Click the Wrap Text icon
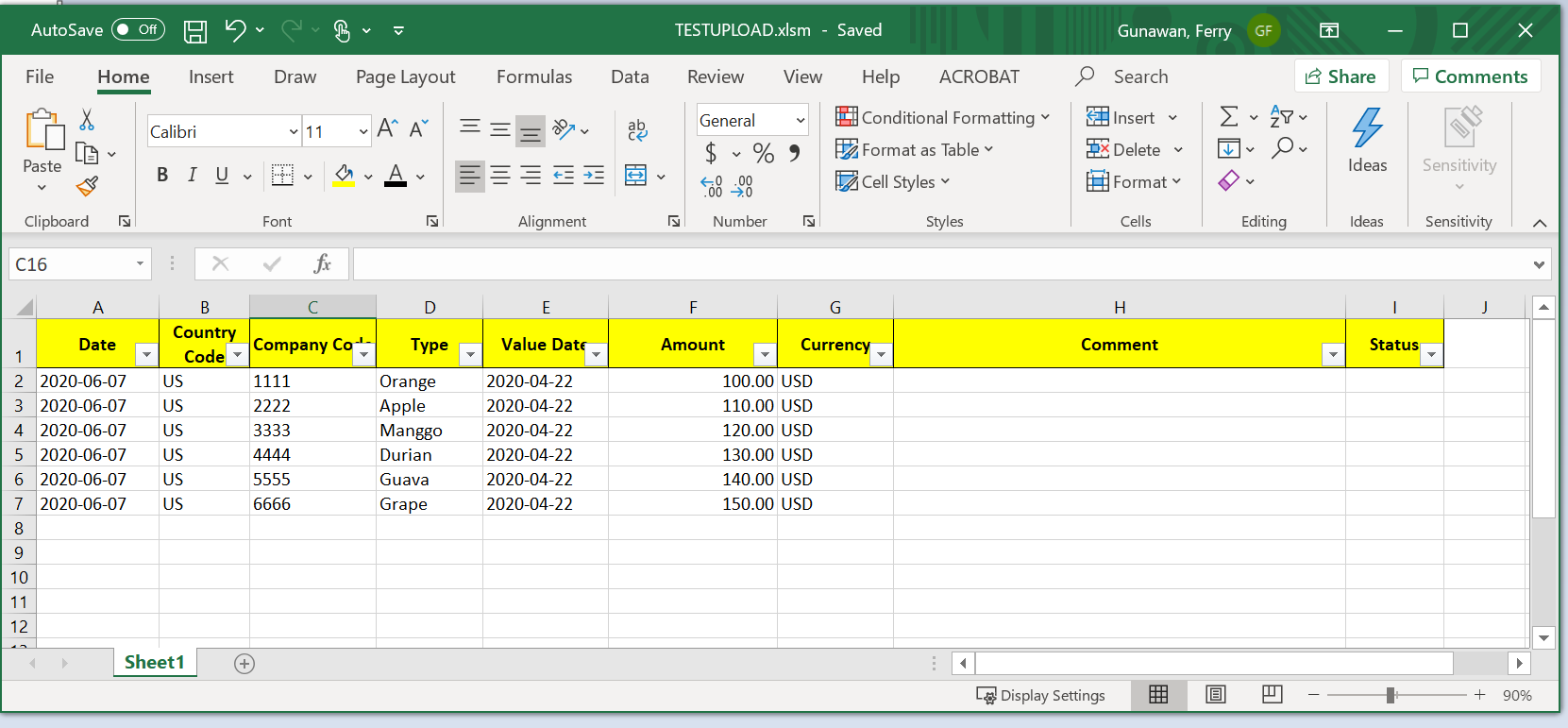Screen dimensions: 1568x728 [637, 130]
